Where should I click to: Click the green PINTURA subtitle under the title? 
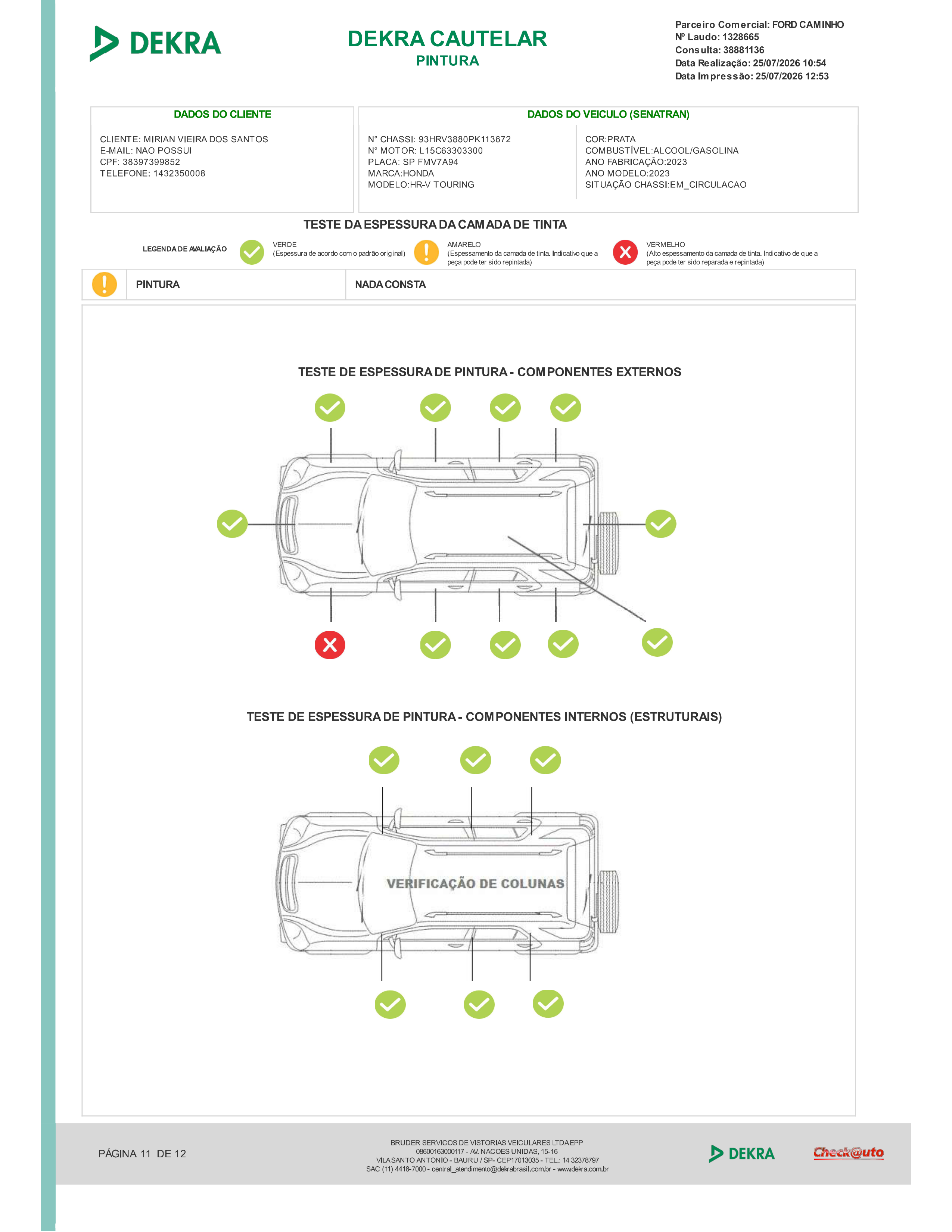448,61
